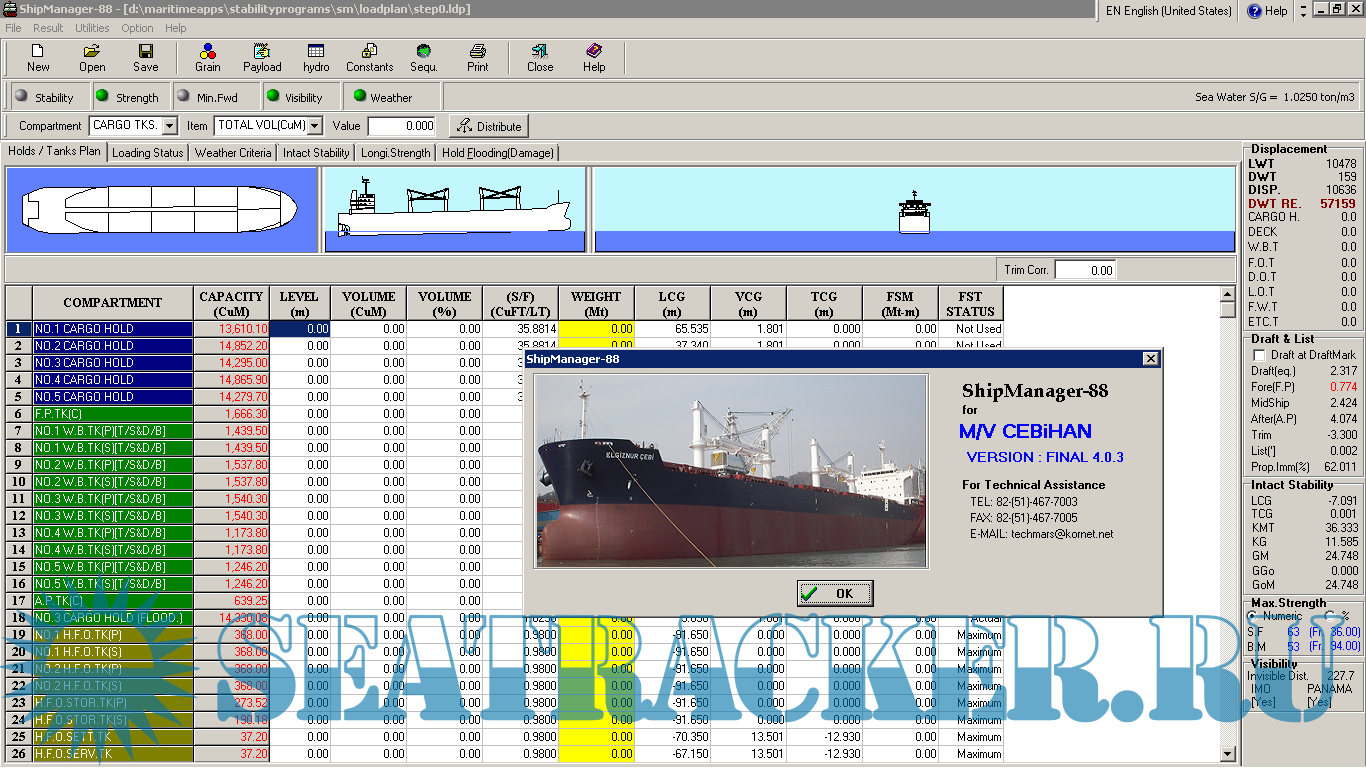Select the Numeric radio button under Max.Strength
1366x768 pixels.
1254,616
